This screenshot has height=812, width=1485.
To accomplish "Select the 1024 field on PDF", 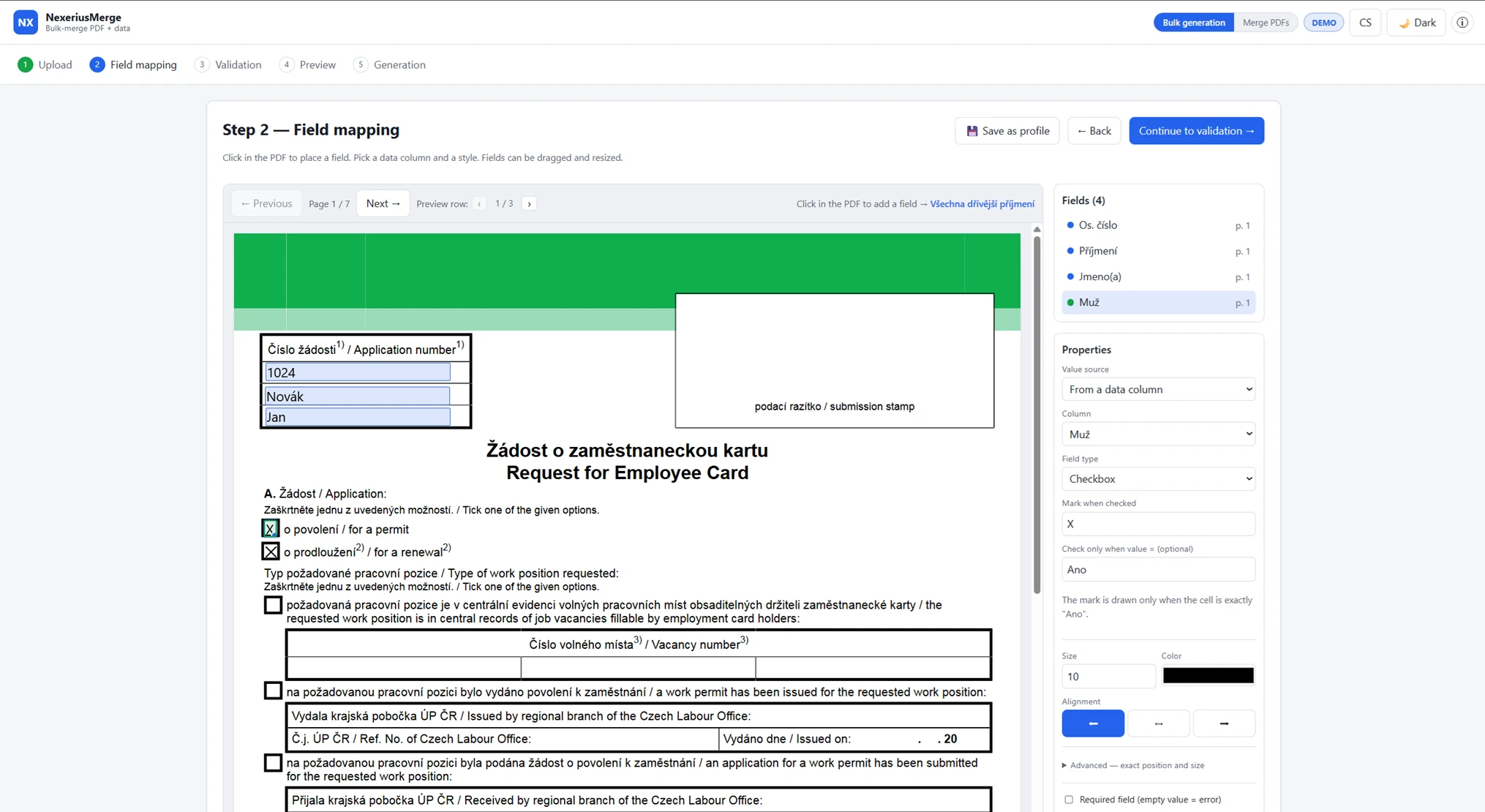I will (357, 372).
